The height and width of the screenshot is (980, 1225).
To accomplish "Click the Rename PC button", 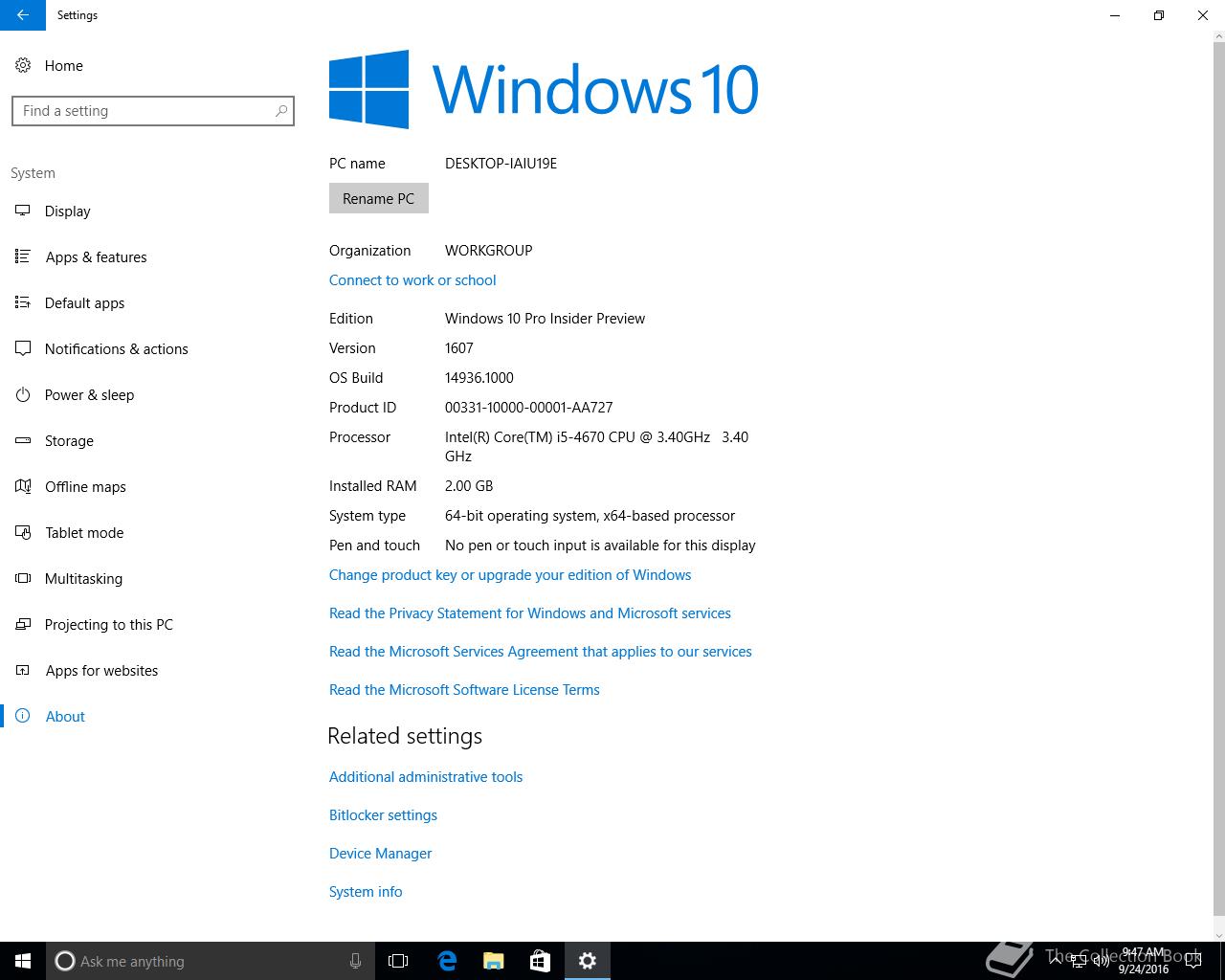I will tap(379, 198).
